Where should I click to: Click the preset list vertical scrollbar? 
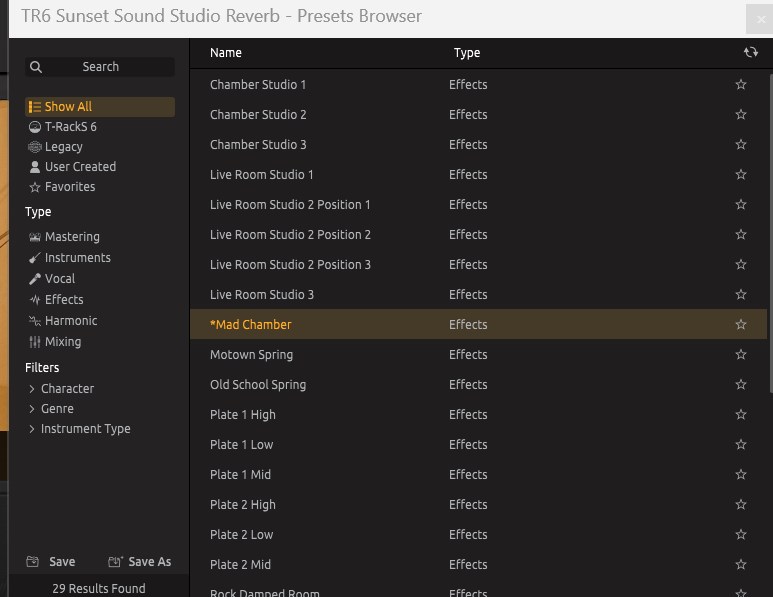tap(769, 230)
